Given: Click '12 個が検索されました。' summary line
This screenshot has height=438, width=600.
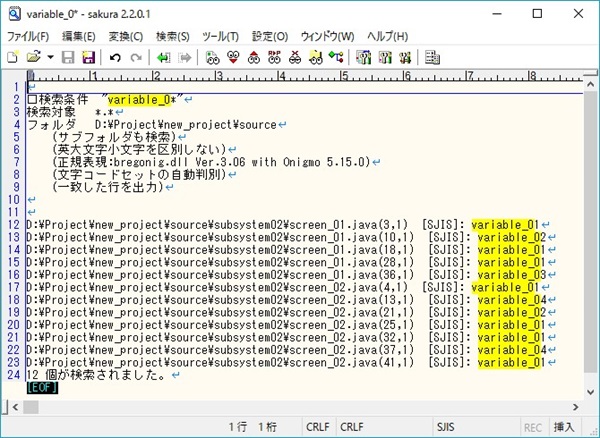Looking at the screenshot, I should (x=103, y=375).
